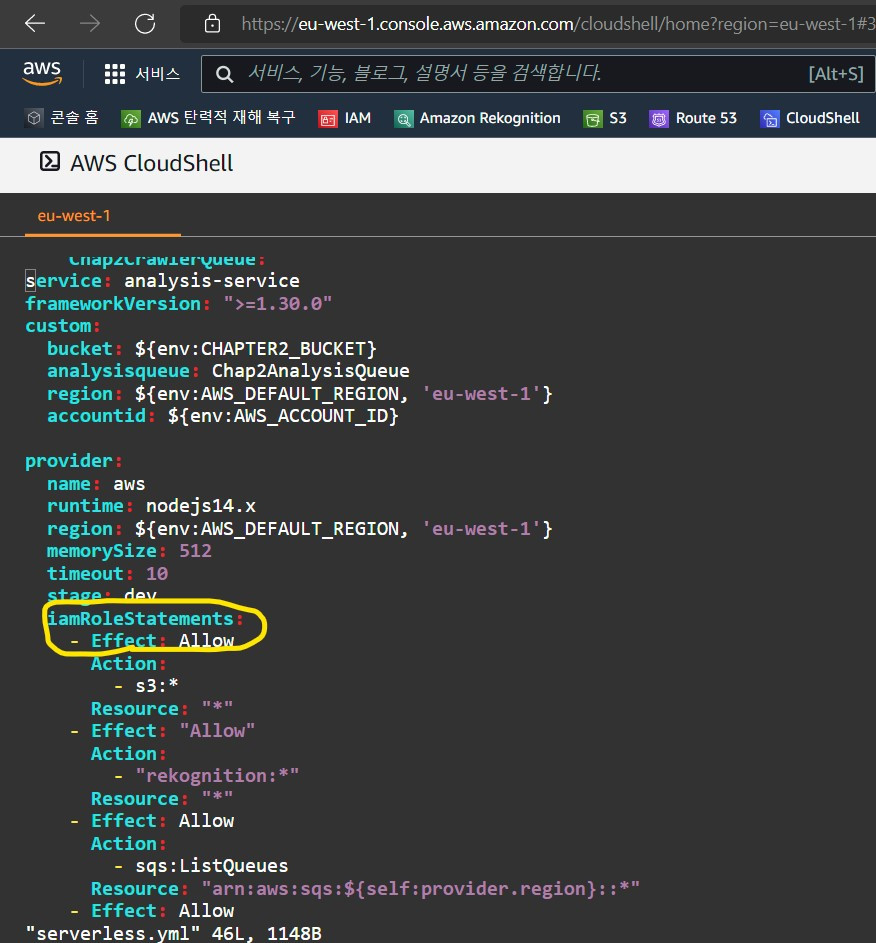The width and height of the screenshot is (876, 943).
Task: Click the Route 53 icon
Action: click(x=659, y=119)
